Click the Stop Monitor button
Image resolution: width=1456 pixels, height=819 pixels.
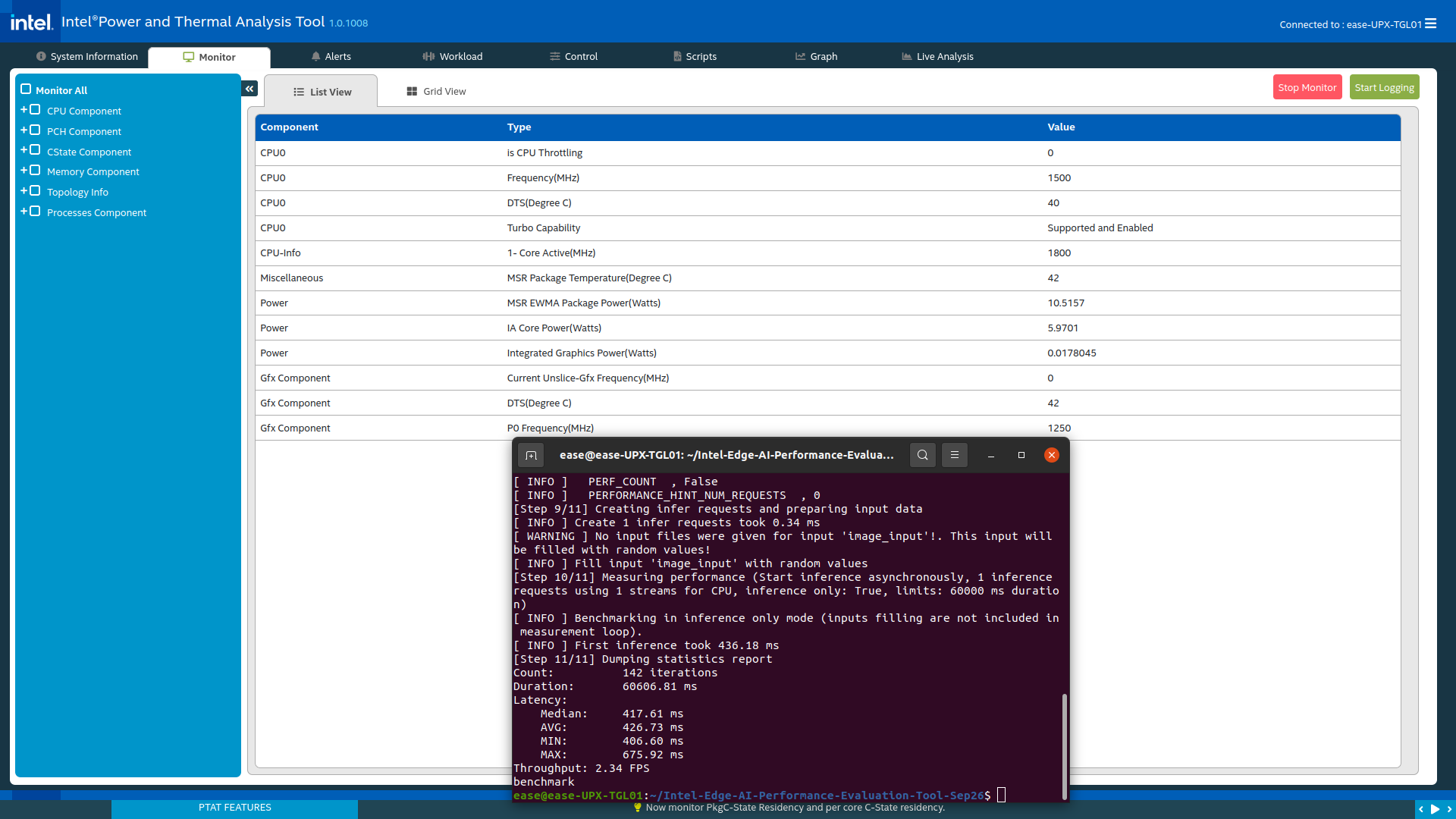pyautogui.click(x=1307, y=88)
